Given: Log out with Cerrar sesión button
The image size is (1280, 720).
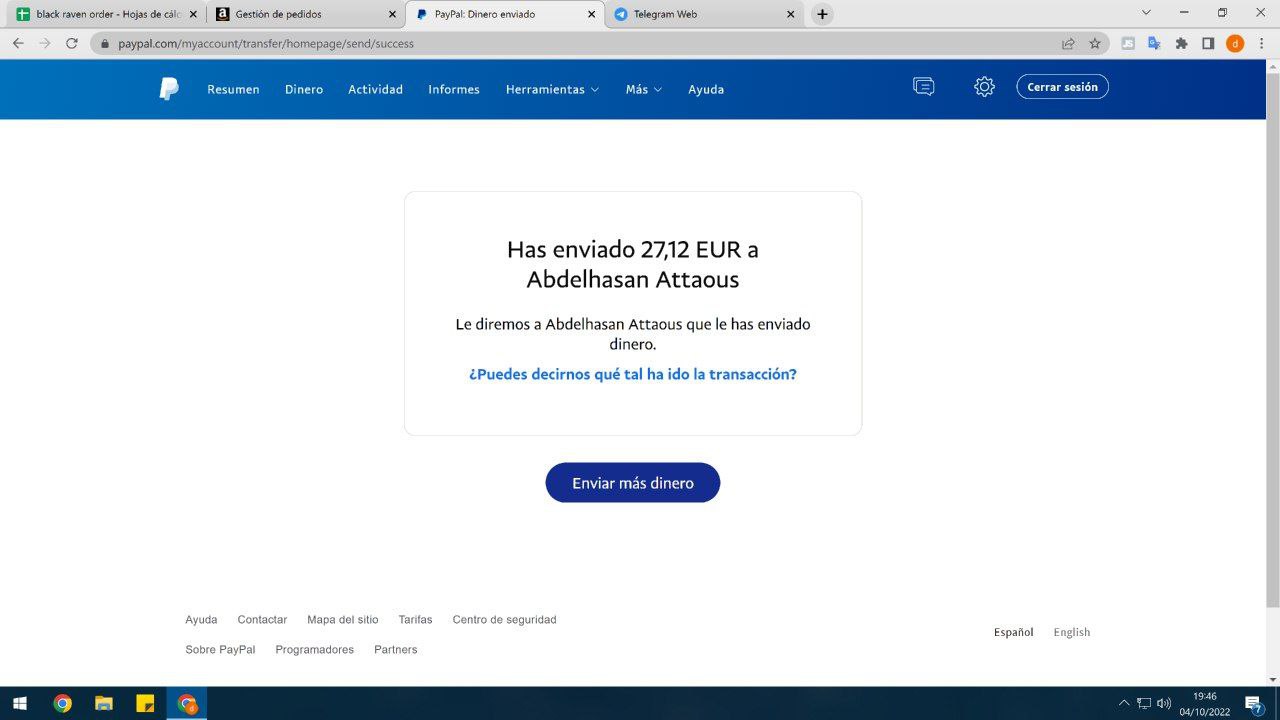Looking at the screenshot, I should click(1062, 87).
